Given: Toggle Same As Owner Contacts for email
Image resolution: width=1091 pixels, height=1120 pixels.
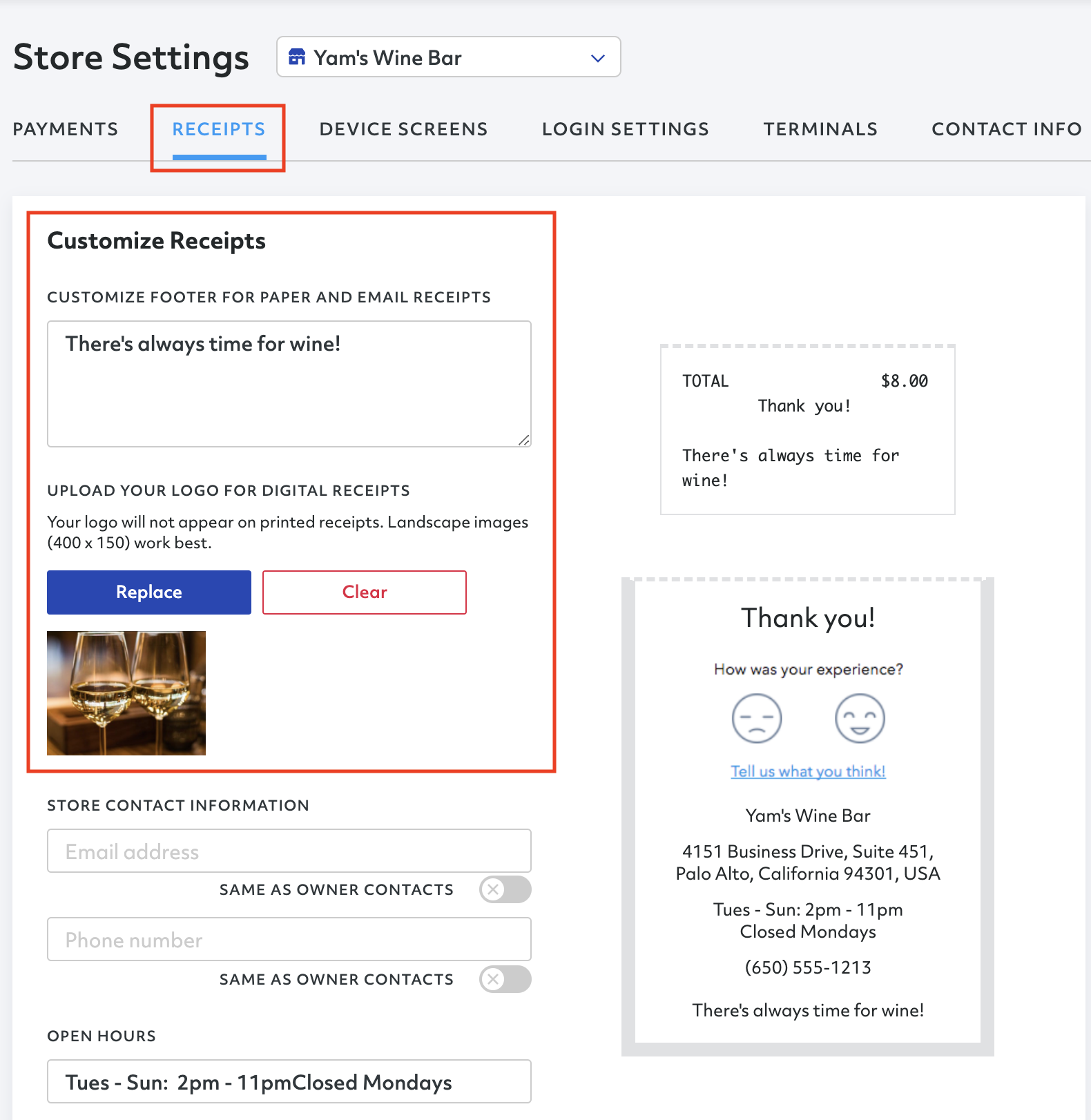Looking at the screenshot, I should pos(505,889).
